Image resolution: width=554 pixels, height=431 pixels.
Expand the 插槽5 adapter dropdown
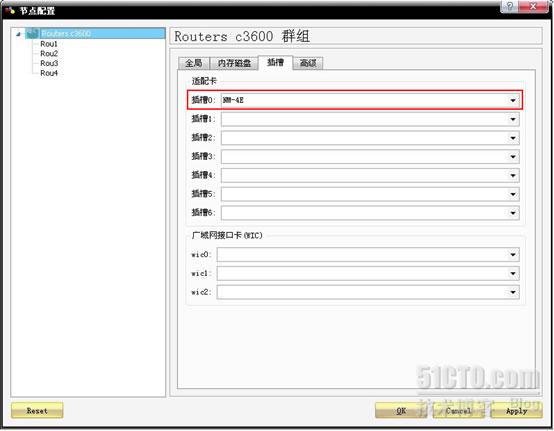click(370, 194)
